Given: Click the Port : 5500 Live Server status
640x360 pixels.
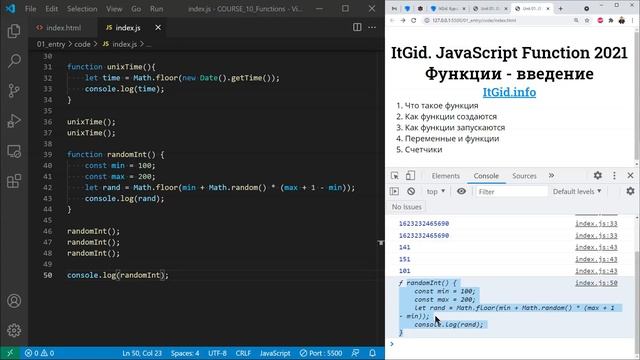Looking at the screenshot, I should click(321, 353).
